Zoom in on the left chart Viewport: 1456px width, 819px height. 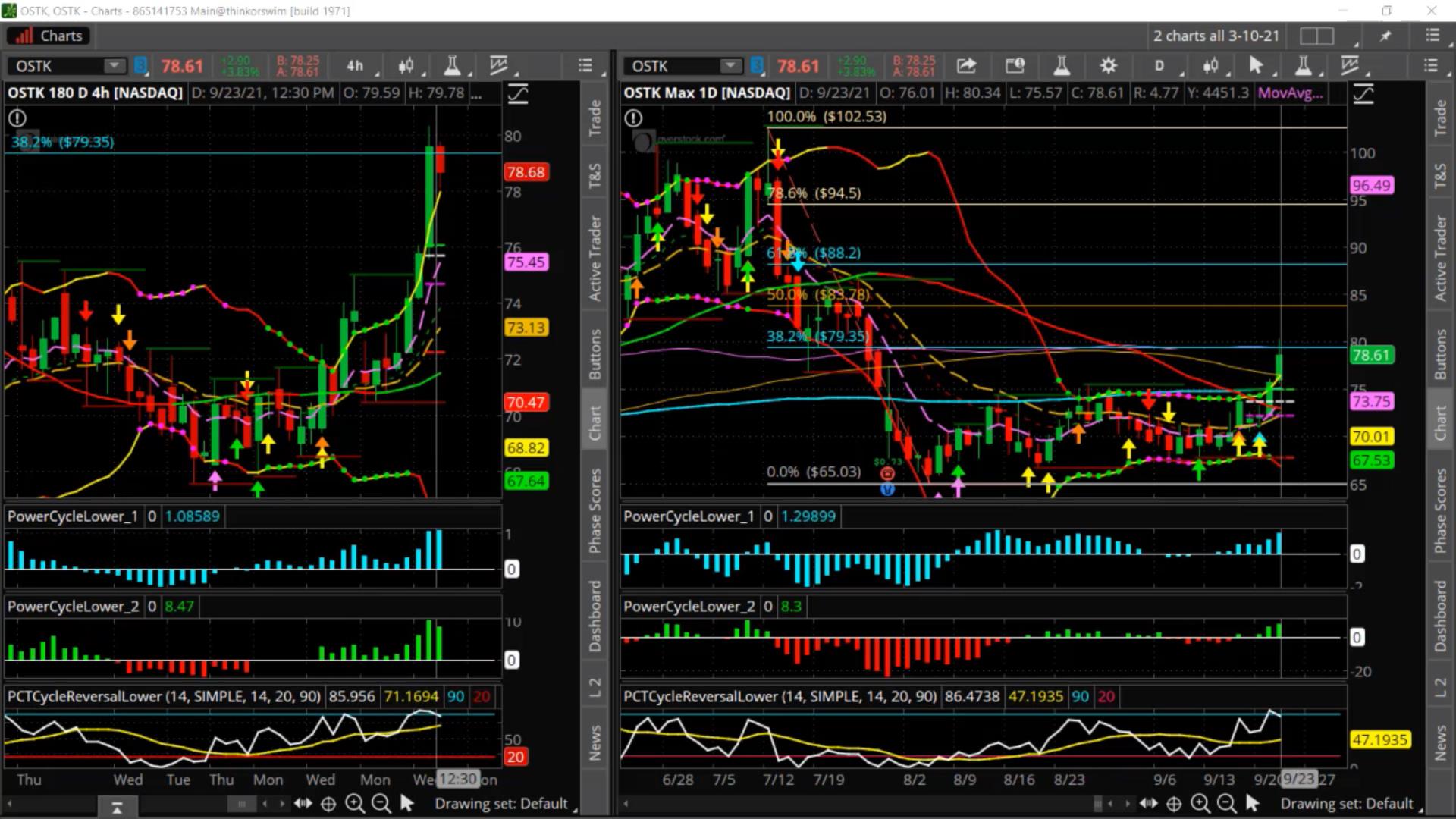pos(355,804)
